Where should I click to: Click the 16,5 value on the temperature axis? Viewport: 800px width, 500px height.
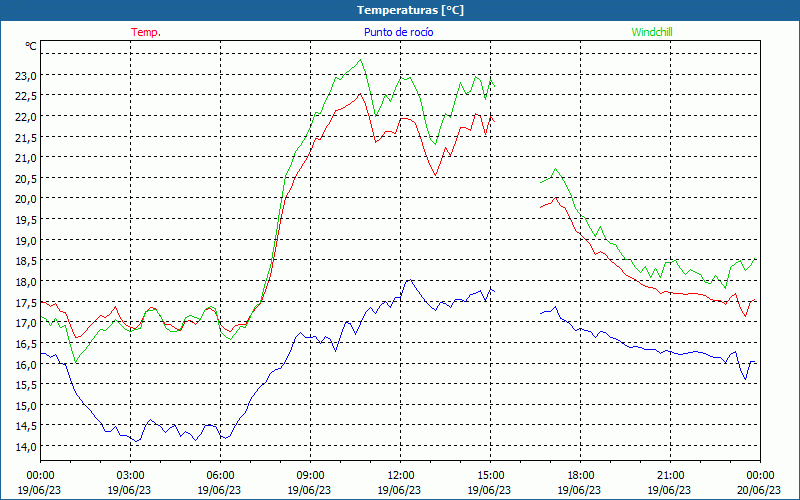pos(26,343)
